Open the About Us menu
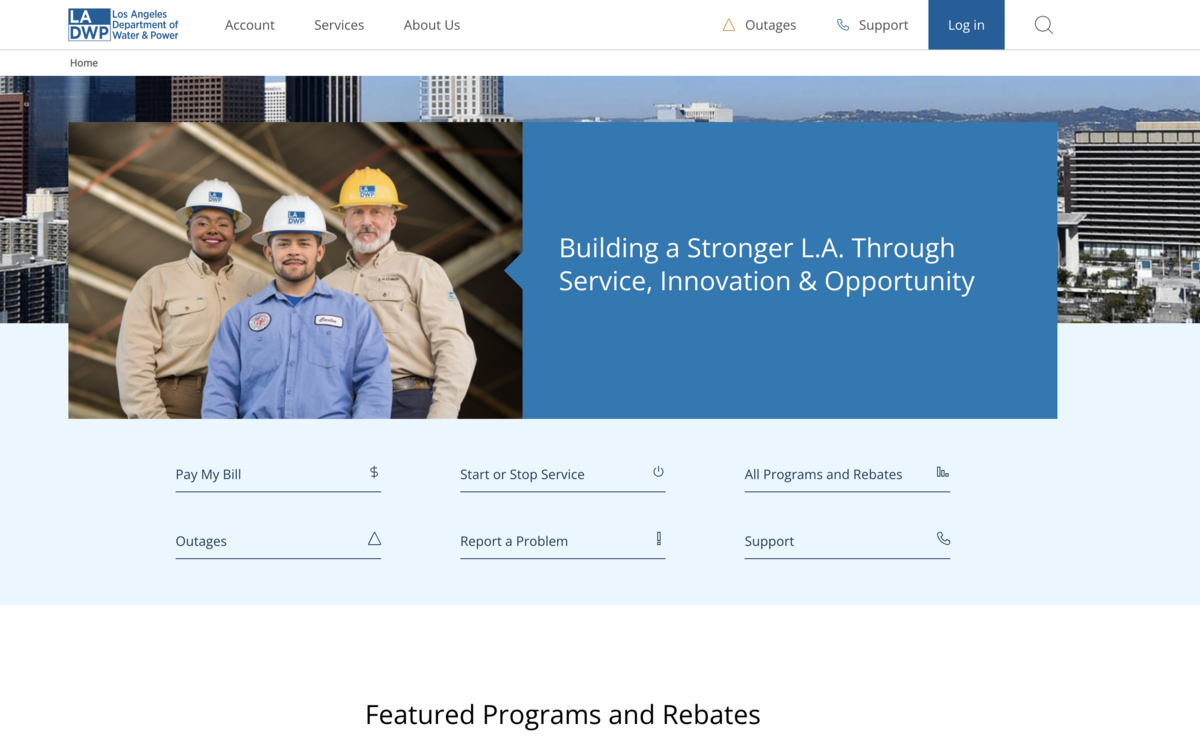The image size is (1200, 738). (x=431, y=25)
